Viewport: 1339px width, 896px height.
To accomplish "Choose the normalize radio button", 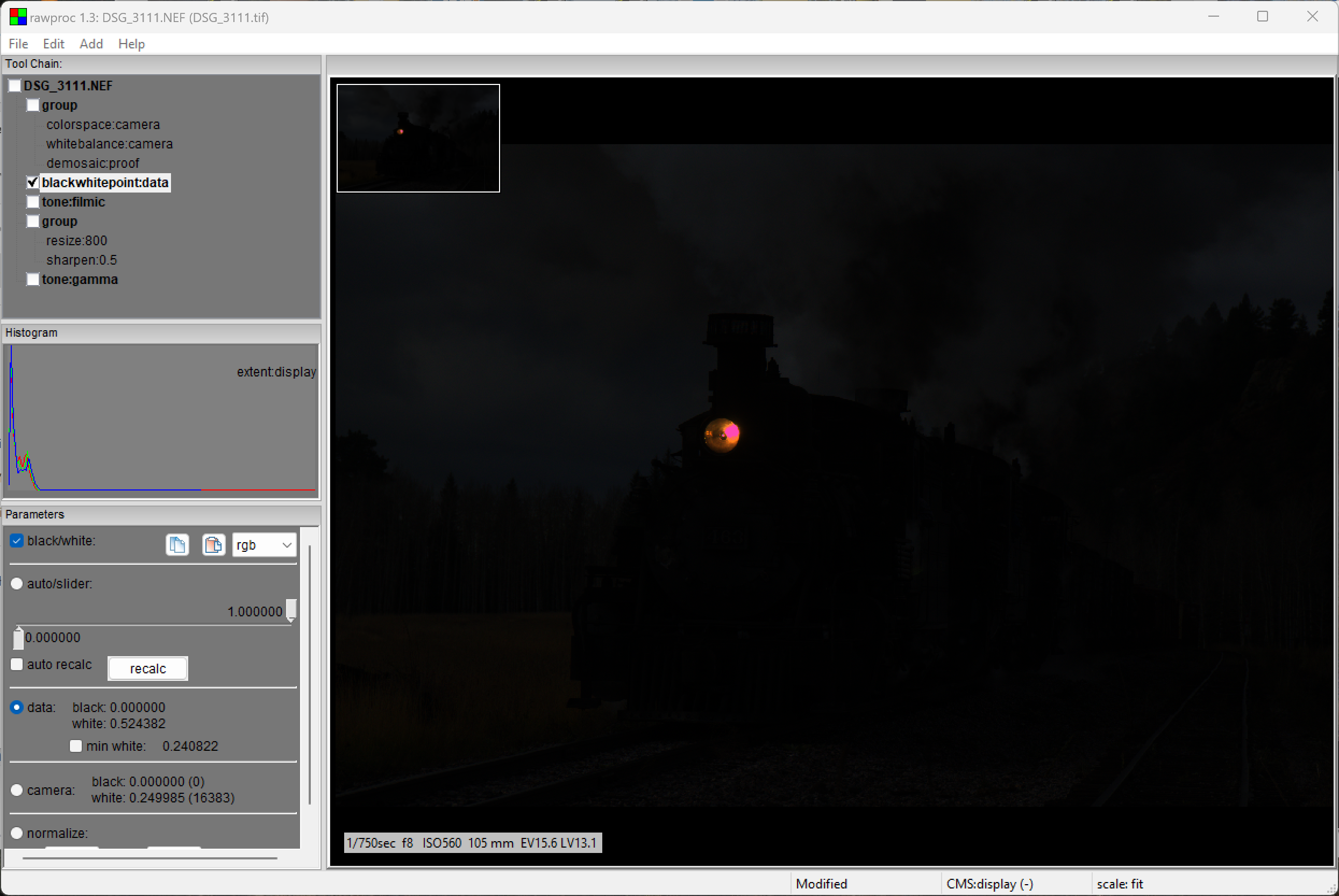I will point(17,833).
